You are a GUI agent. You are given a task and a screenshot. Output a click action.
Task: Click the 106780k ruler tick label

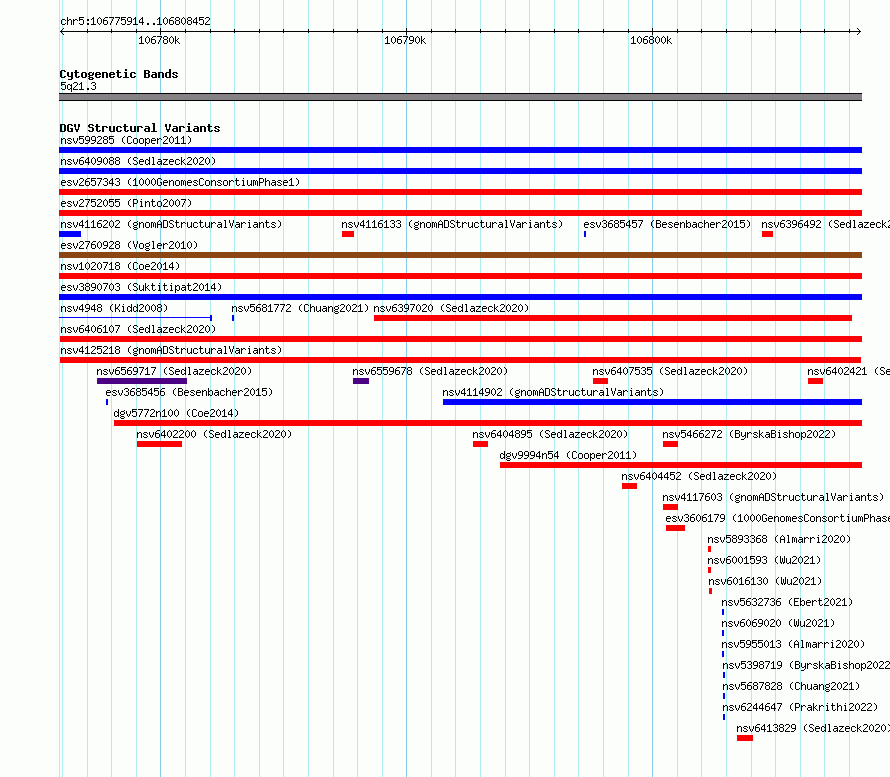[x=159, y=40]
